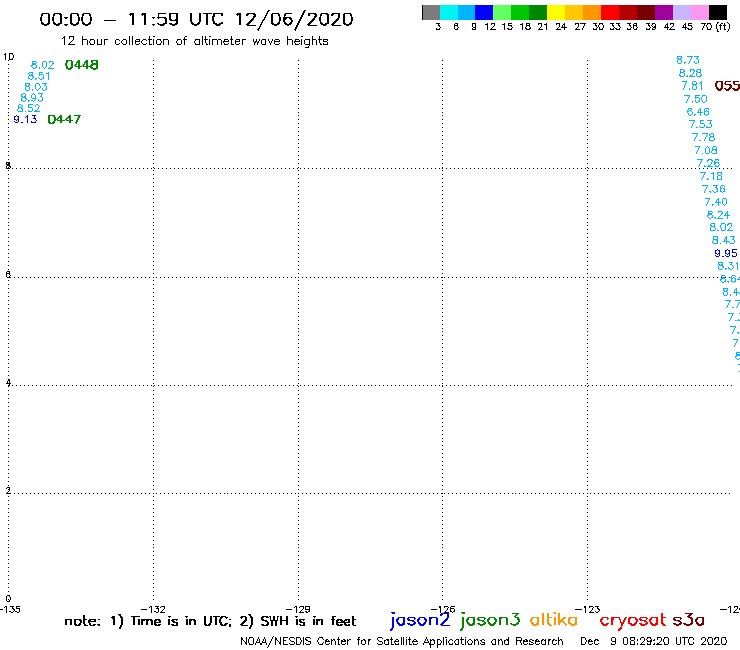Click the wave height value 7.40

716,202
